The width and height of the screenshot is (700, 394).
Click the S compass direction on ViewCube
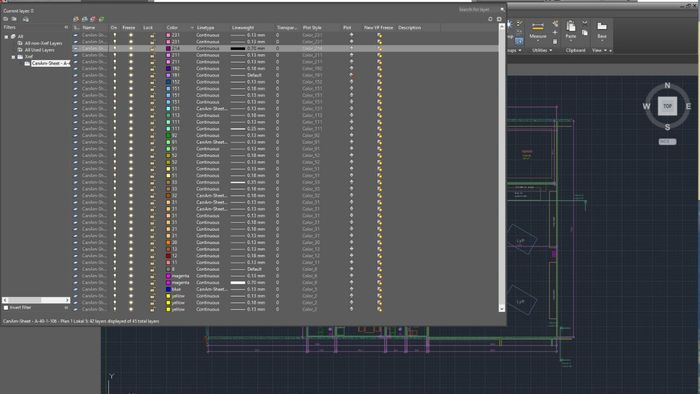pos(667,127)
